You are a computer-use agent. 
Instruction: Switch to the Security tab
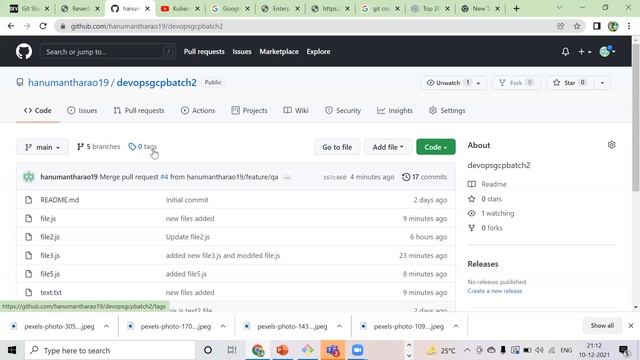343,111
